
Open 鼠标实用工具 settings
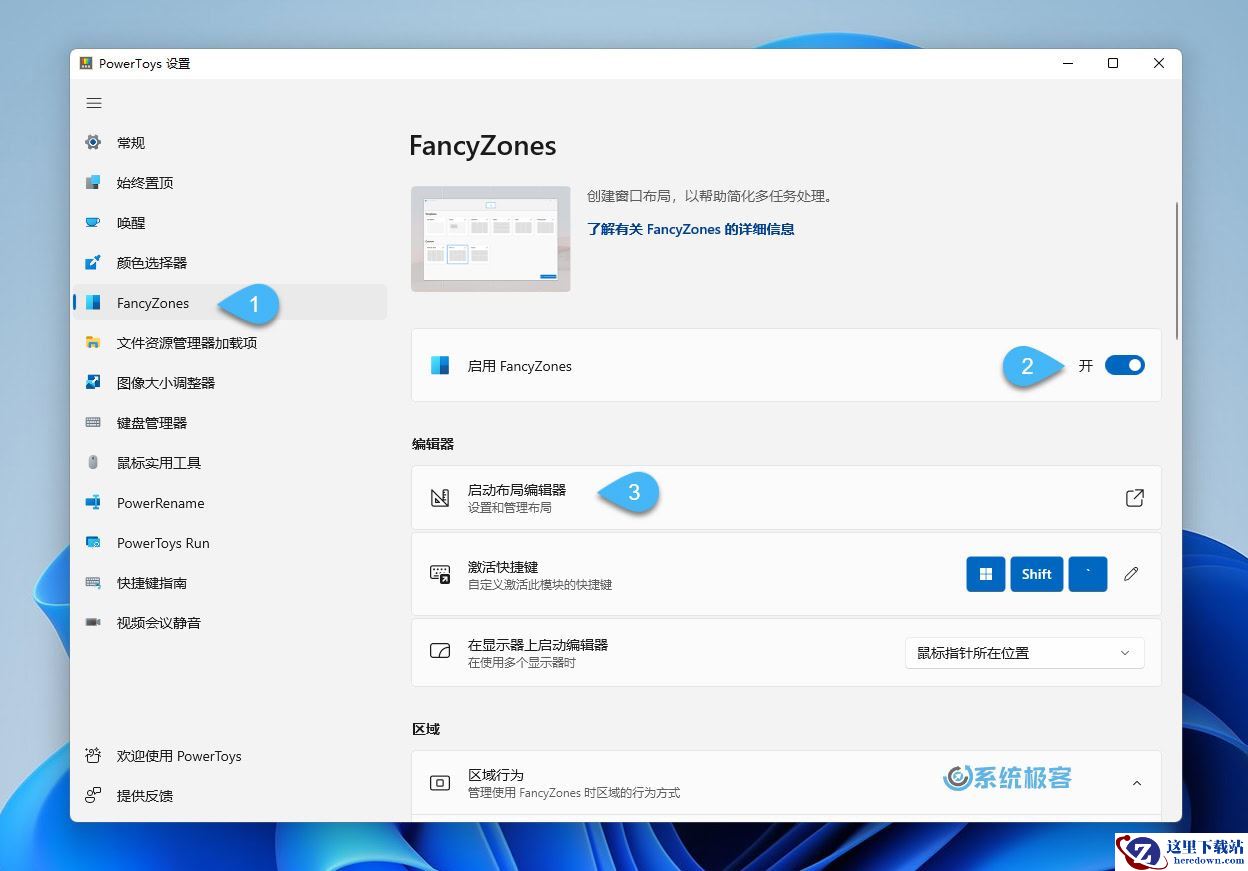(229, 462)
